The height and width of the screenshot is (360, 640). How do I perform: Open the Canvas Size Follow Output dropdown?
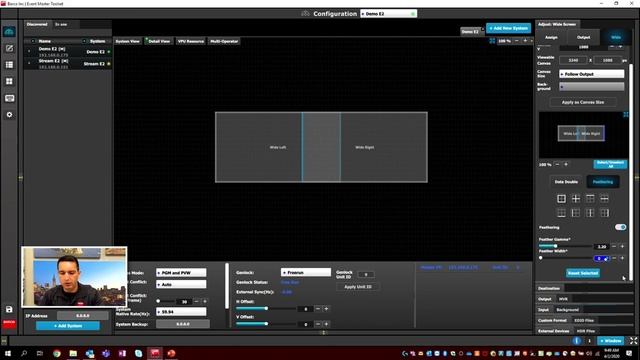(591, 74)
